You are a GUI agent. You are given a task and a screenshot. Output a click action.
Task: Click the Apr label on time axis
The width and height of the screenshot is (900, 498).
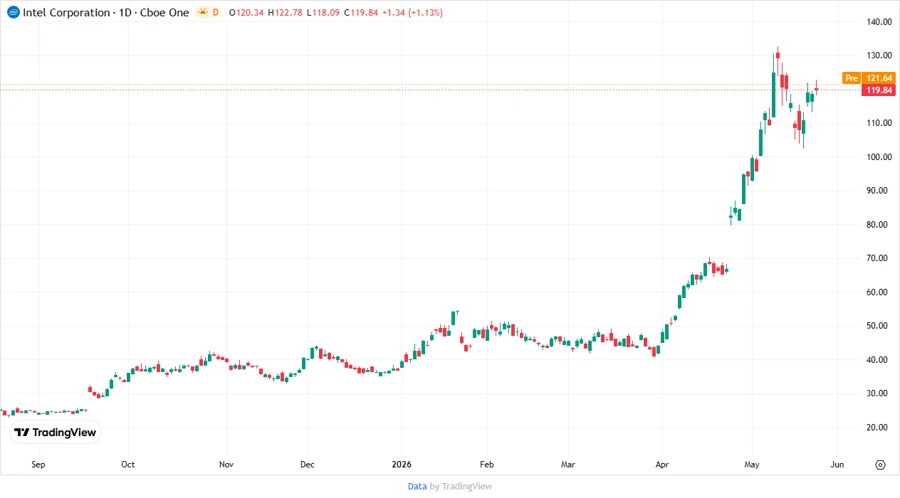coord(662,464)
